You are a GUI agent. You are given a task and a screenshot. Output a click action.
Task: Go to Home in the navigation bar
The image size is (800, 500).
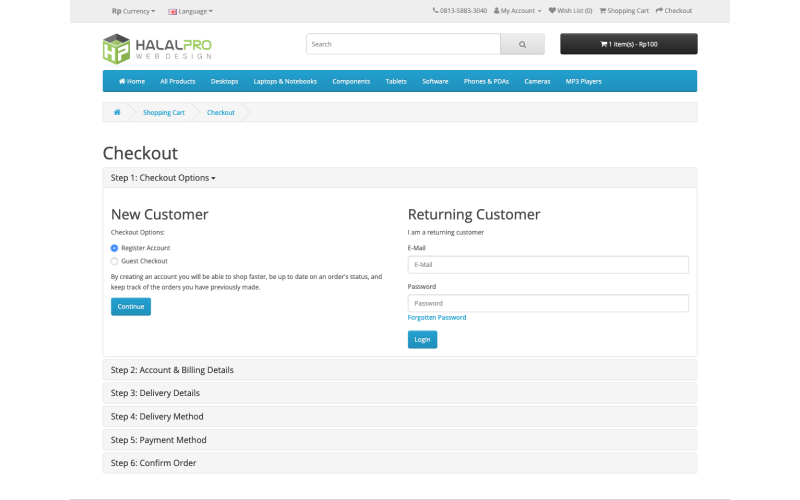coord(132,81)
